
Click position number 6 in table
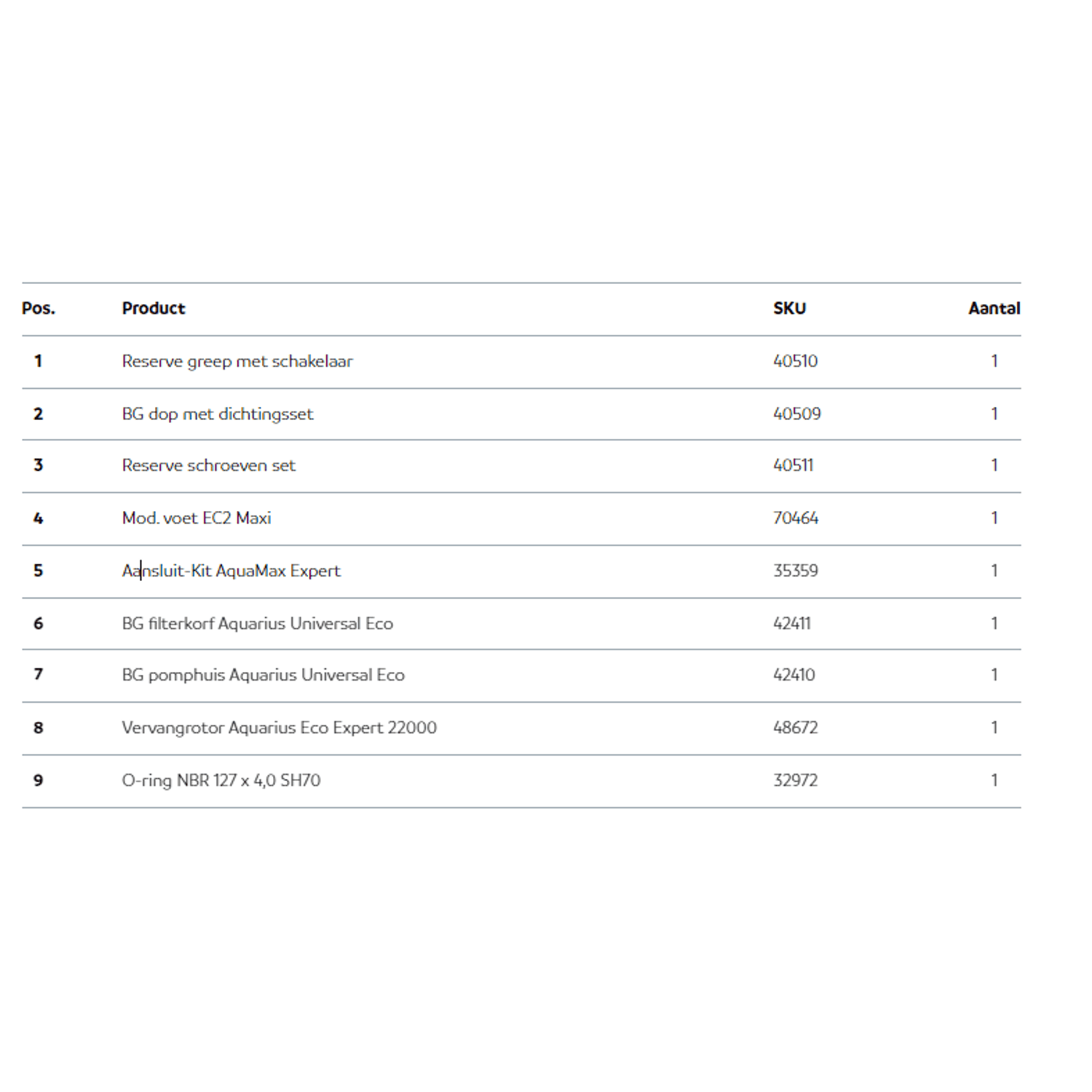click(39, 624)
